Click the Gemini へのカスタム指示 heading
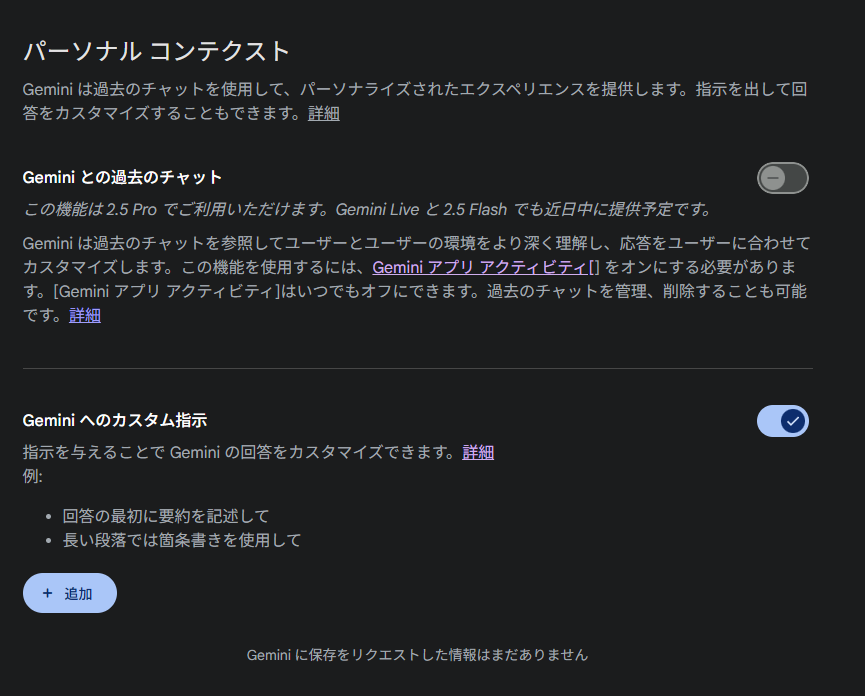Image resolution: width=865 pixels, height=696 pixels. coord(115,421)
